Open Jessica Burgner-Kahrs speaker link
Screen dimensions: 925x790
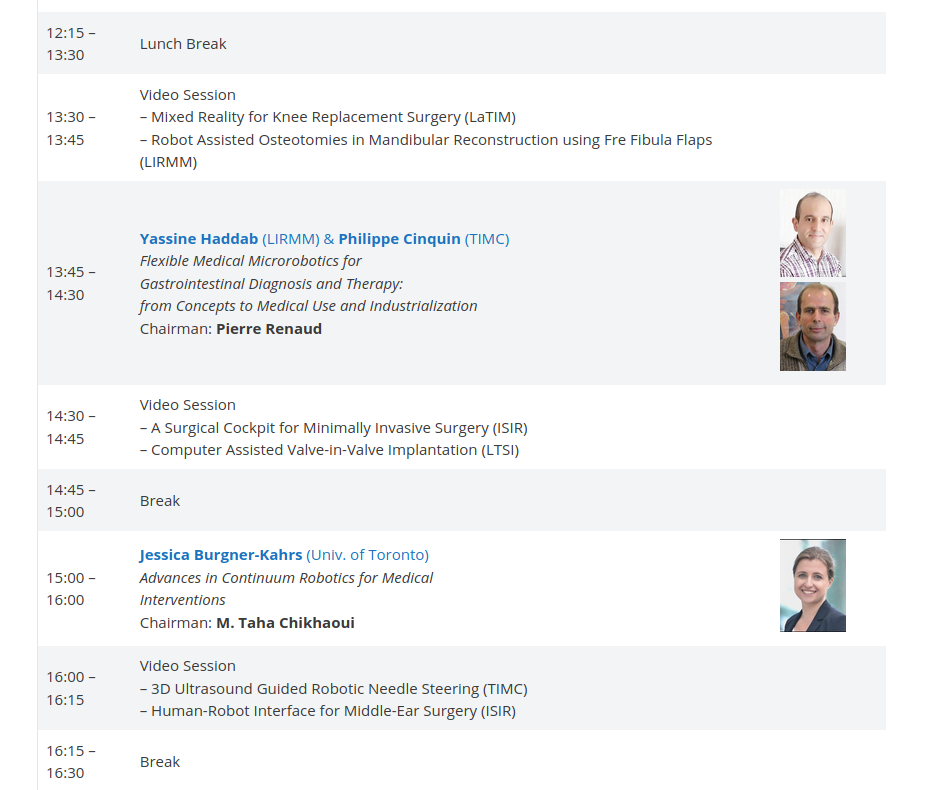[x=221, y=555]
